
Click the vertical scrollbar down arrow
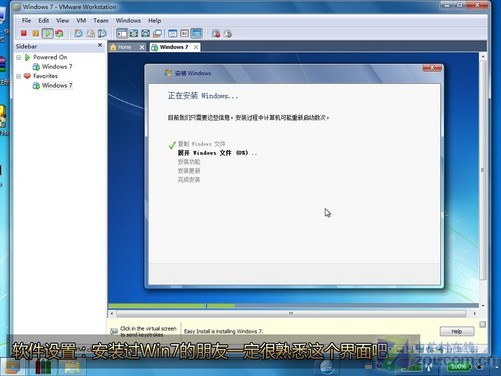483,305
